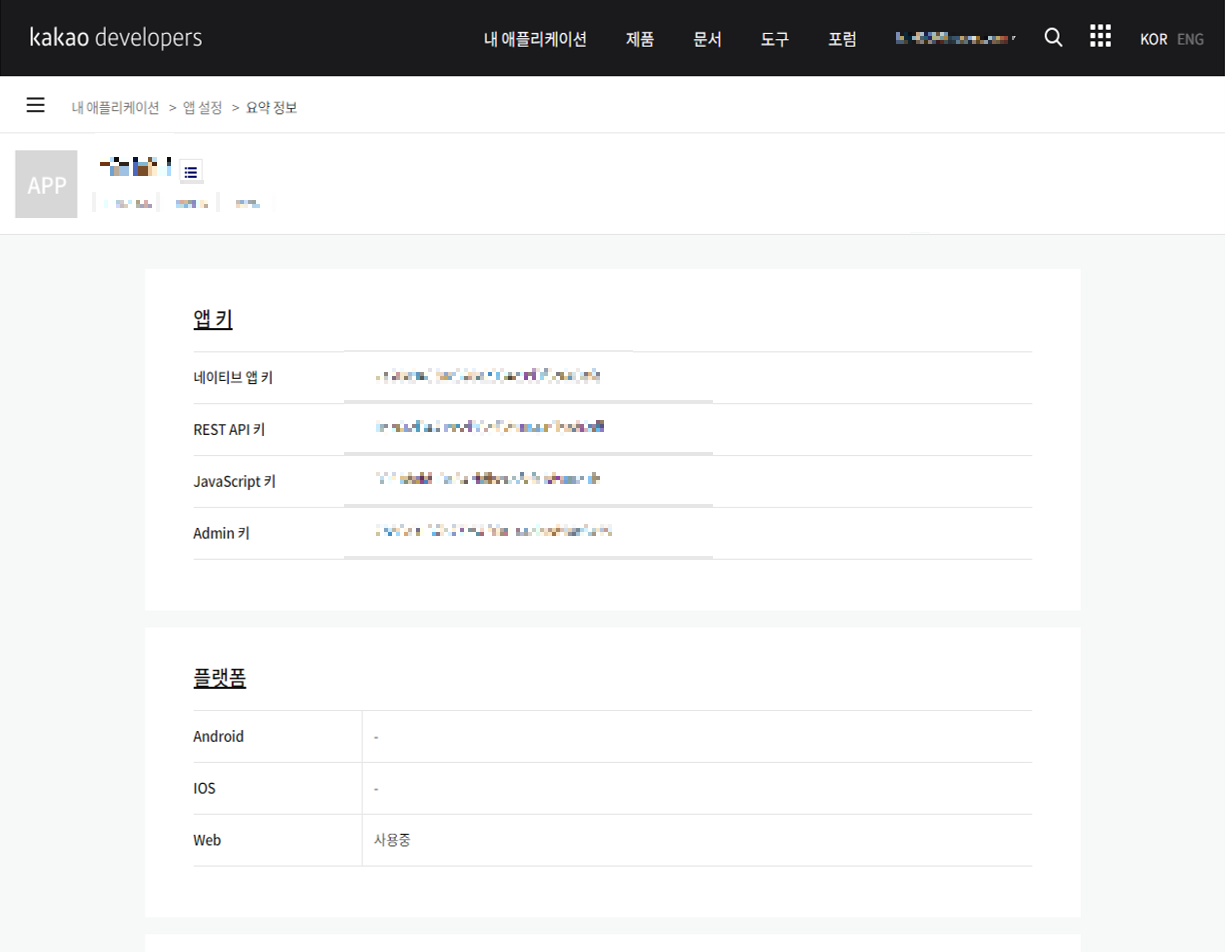Viewport: 1225px width, 952px height.
Task: Switch language to ENG
Action: coord(1190,39)
